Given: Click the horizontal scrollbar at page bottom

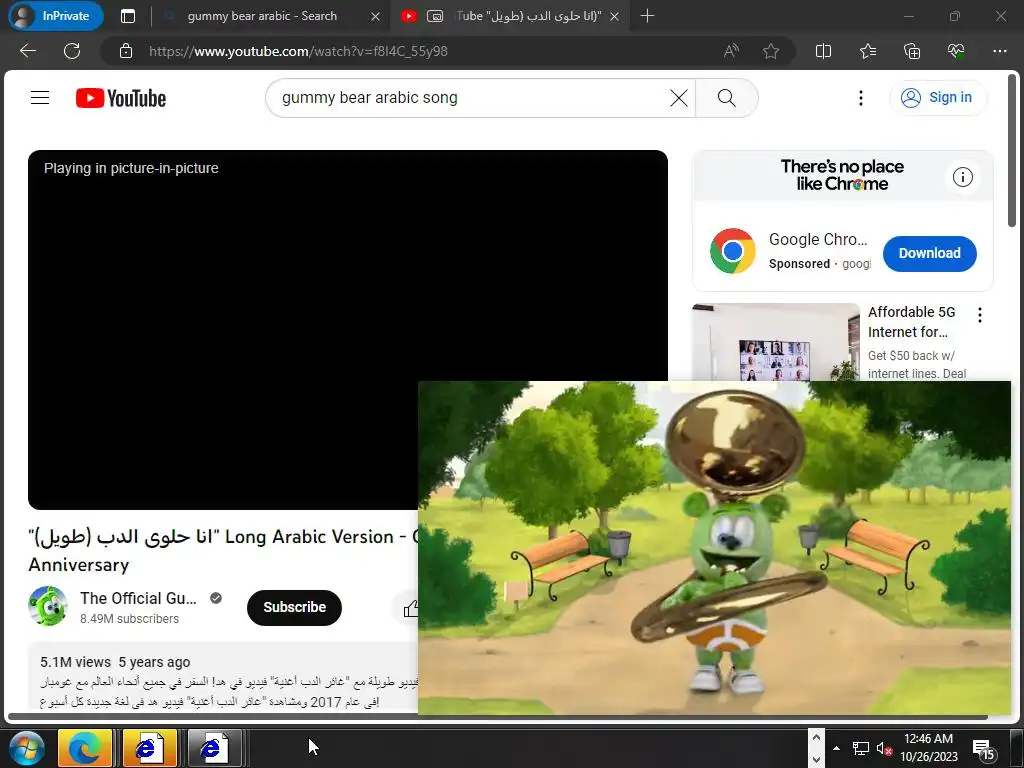Looking at the screenshot, I should pyautogui.click(x=496, y=718).
